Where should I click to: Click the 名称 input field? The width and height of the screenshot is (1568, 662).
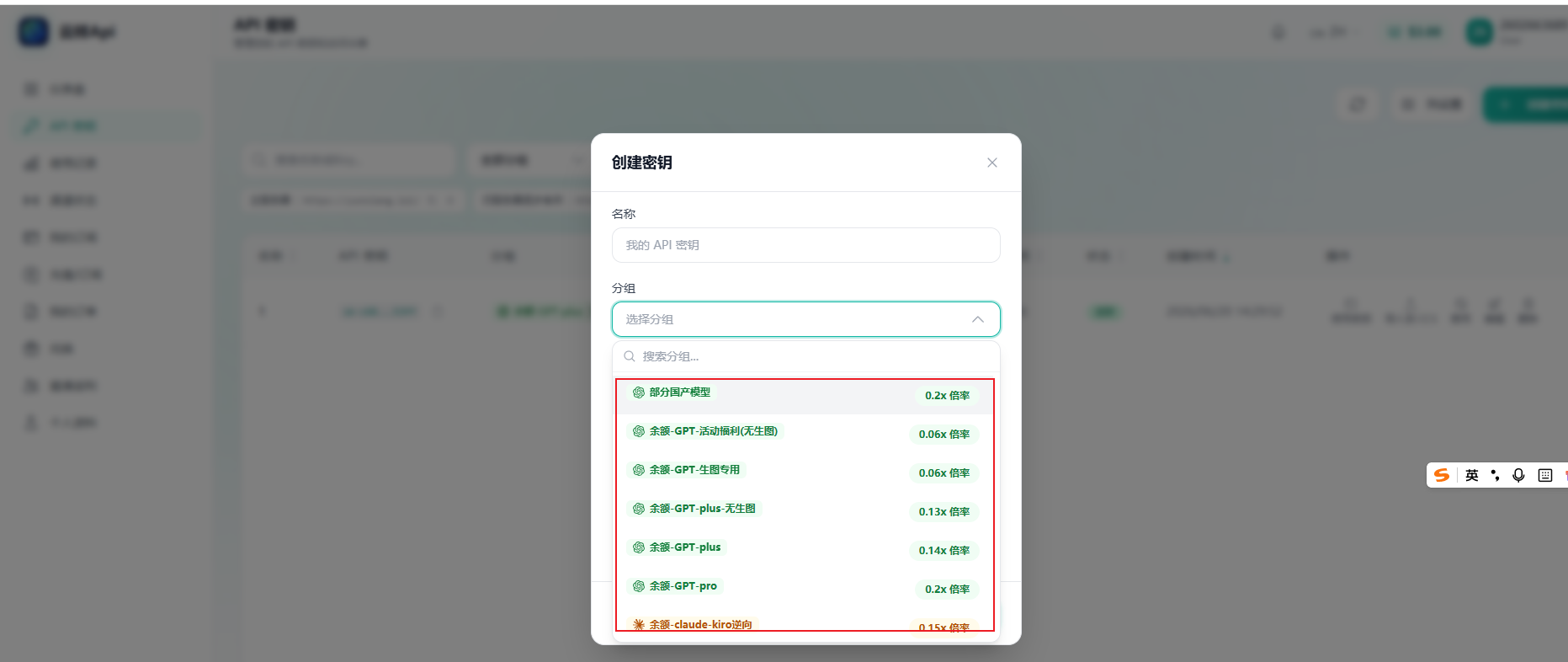pyautogui.click(x=805, y=245)
